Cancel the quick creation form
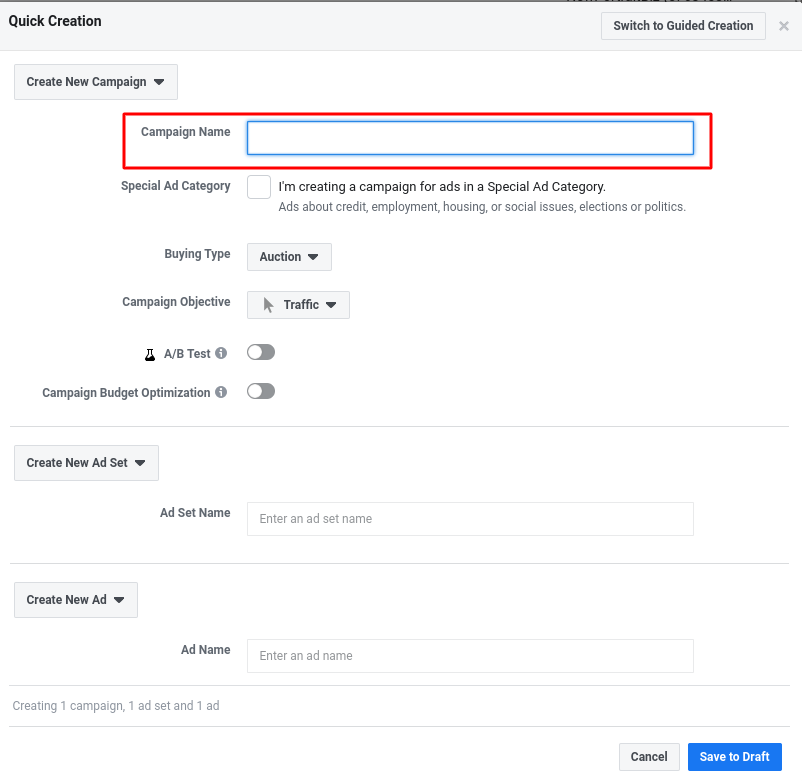This screenshot has width=802, height=781. 649,757
